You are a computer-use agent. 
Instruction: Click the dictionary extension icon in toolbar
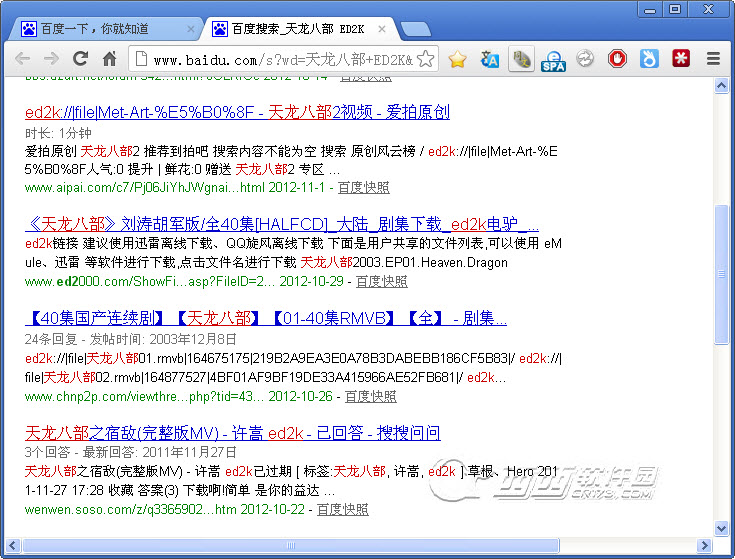(521, 60)
